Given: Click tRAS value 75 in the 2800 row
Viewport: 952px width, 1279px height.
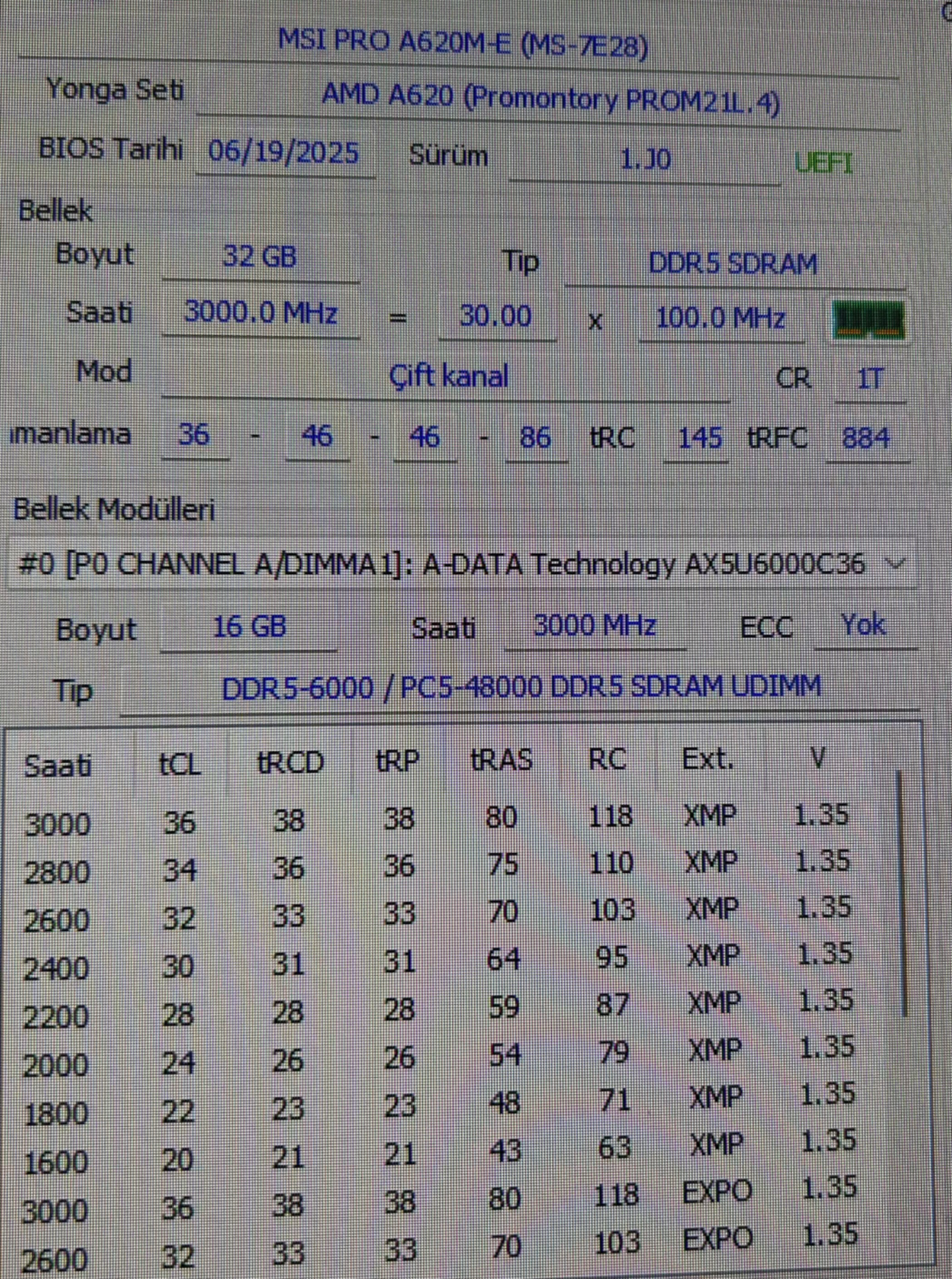Looking at the screenshot, I should pyautogui.click(x=503, y=865).
